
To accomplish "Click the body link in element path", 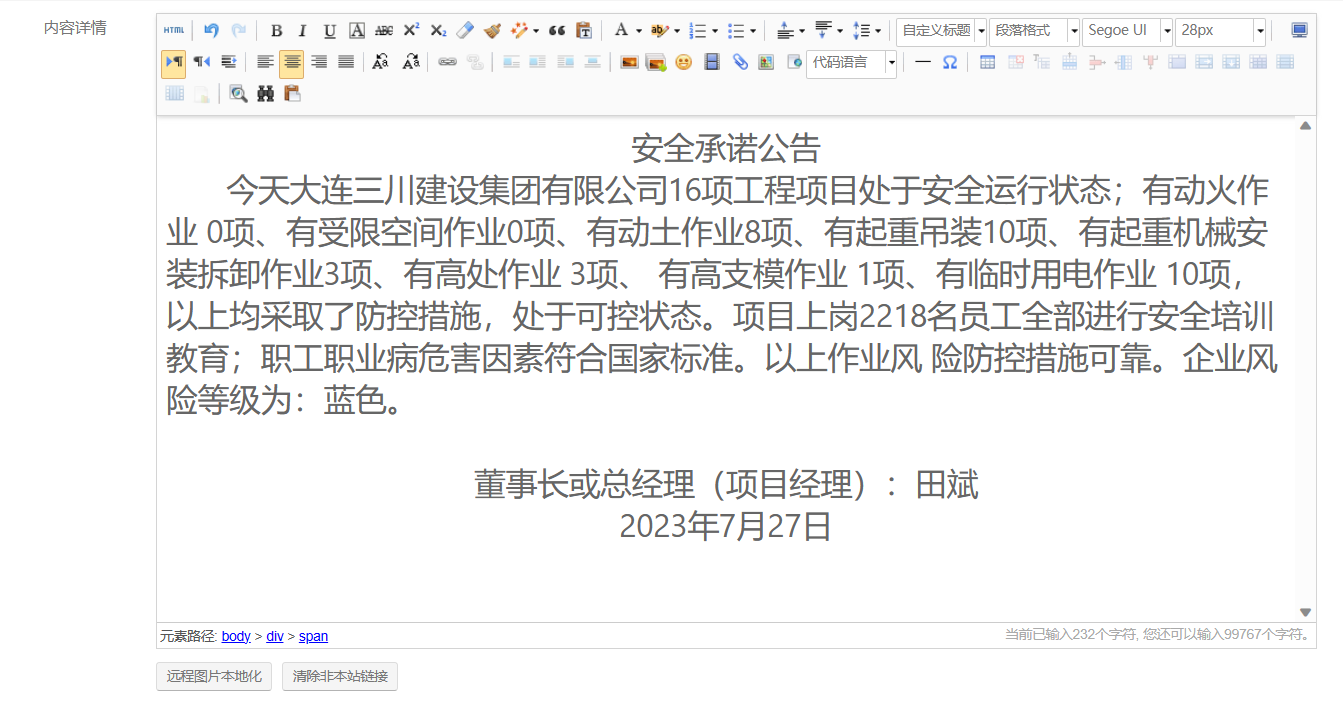I will point(236,636).
